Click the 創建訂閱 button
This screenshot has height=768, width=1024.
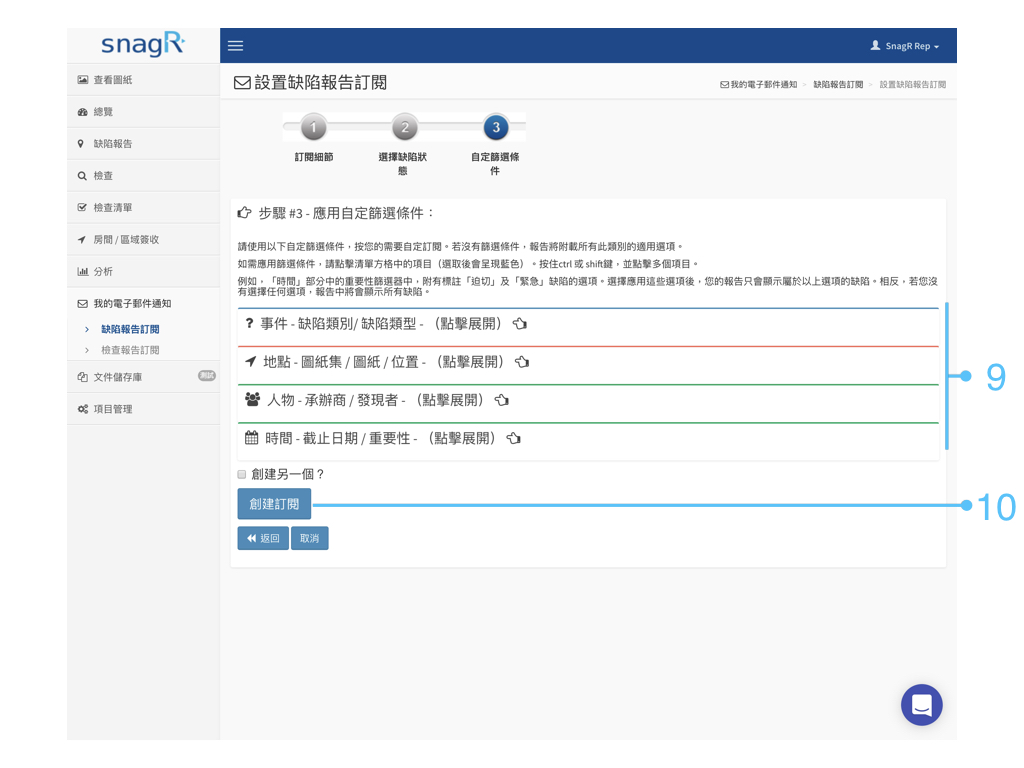pyautogui.click(x=274, y=504)
